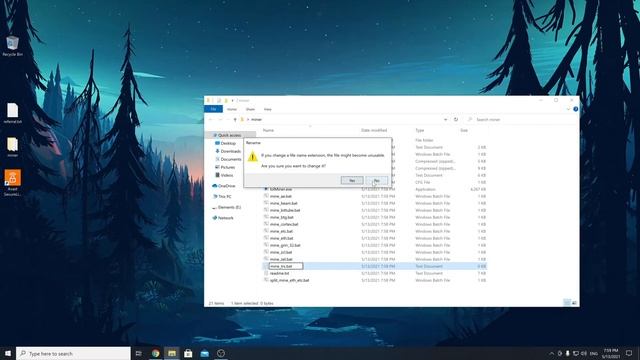Viewport: 640px width, 360px height.
Task: Select the lolMiner.exe application file
Action: 280,189
